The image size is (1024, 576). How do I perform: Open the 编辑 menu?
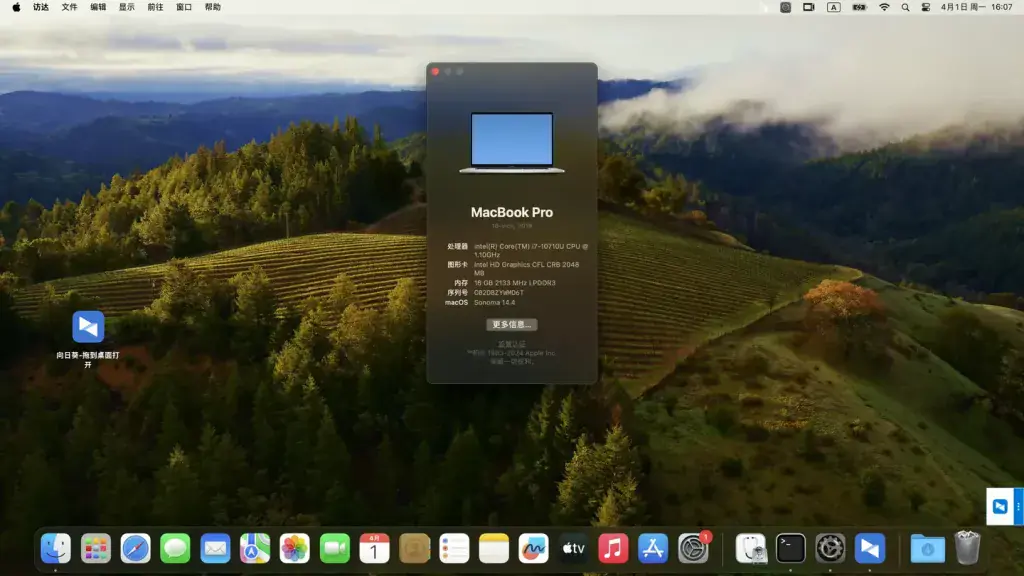pyautogui.click(x=98, y=7)
